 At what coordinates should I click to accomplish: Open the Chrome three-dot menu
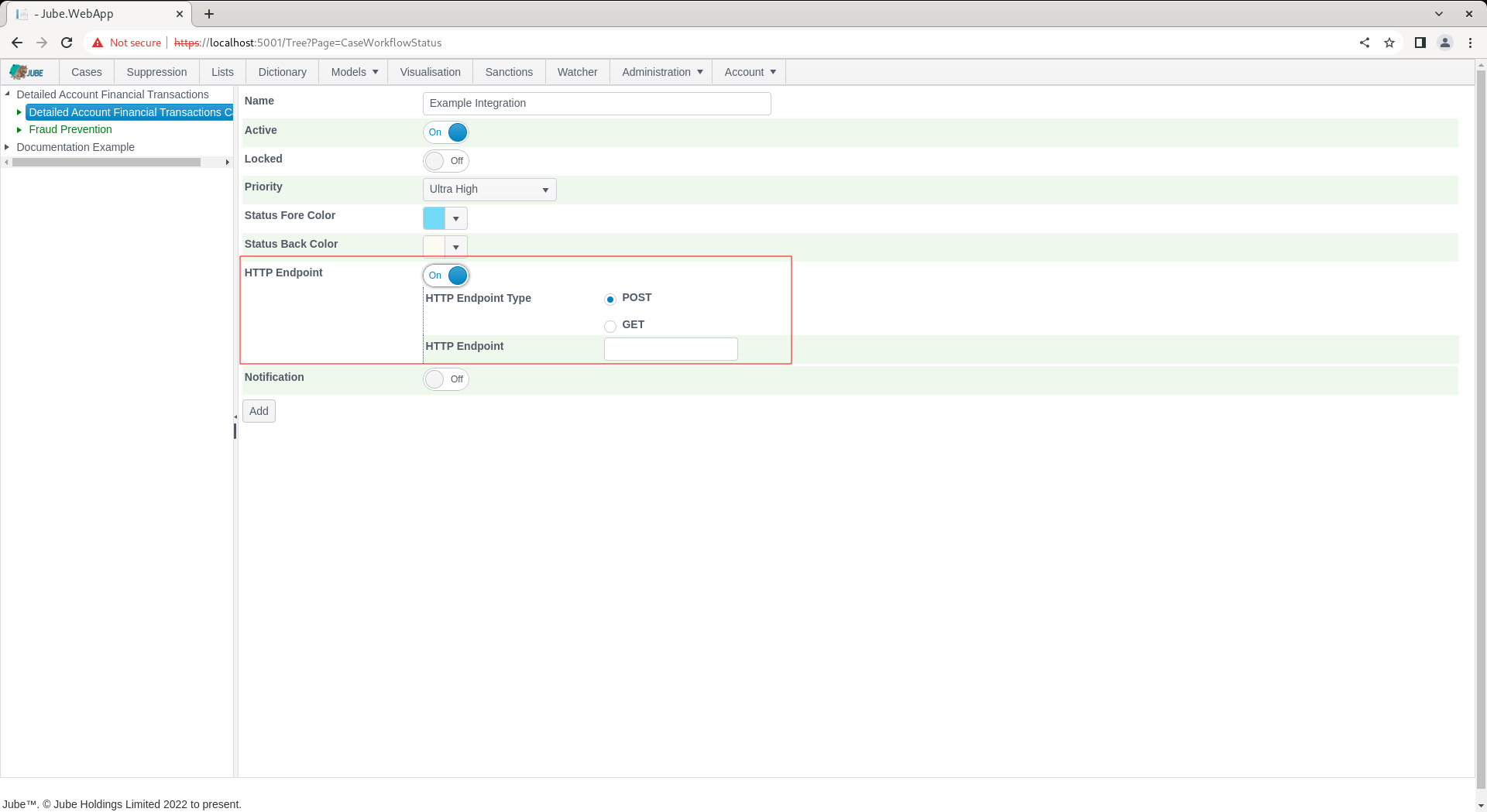(x=1470, y=43)
